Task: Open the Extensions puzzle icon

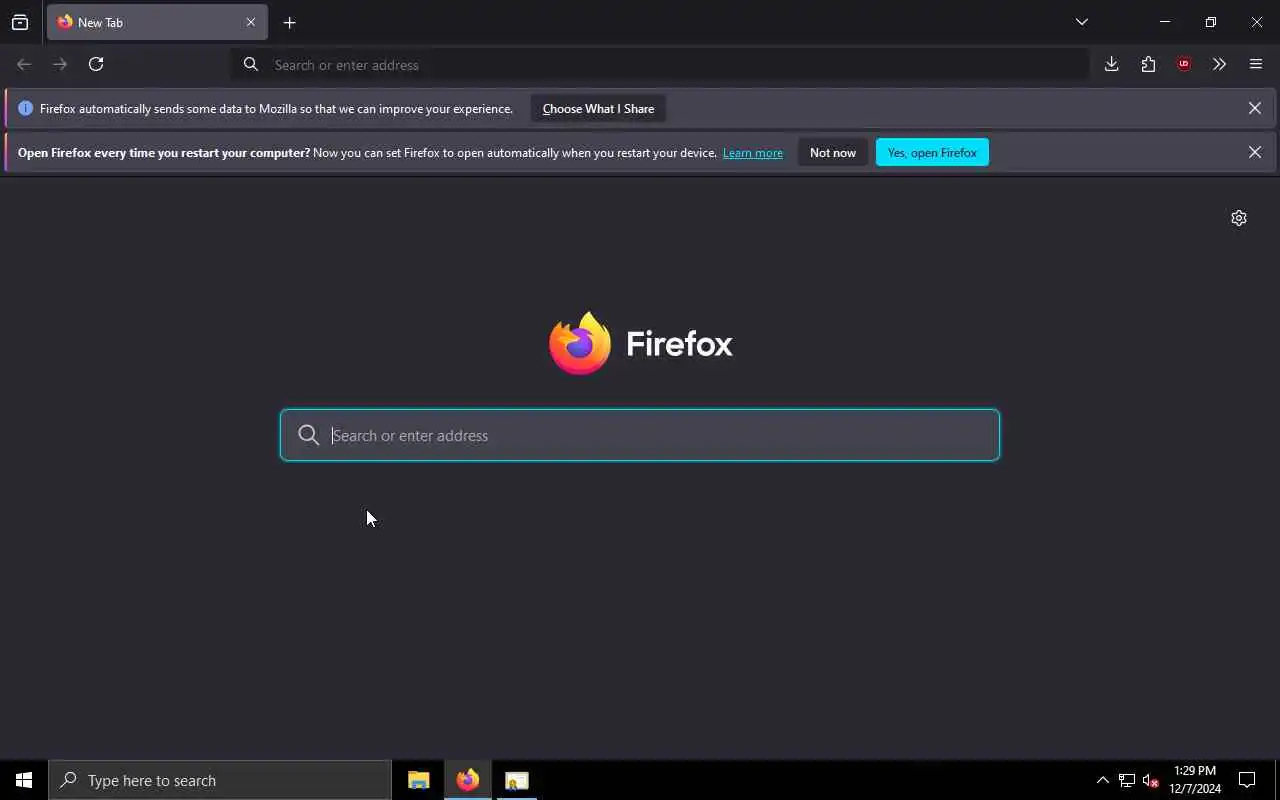Action: click(1148, 64)
